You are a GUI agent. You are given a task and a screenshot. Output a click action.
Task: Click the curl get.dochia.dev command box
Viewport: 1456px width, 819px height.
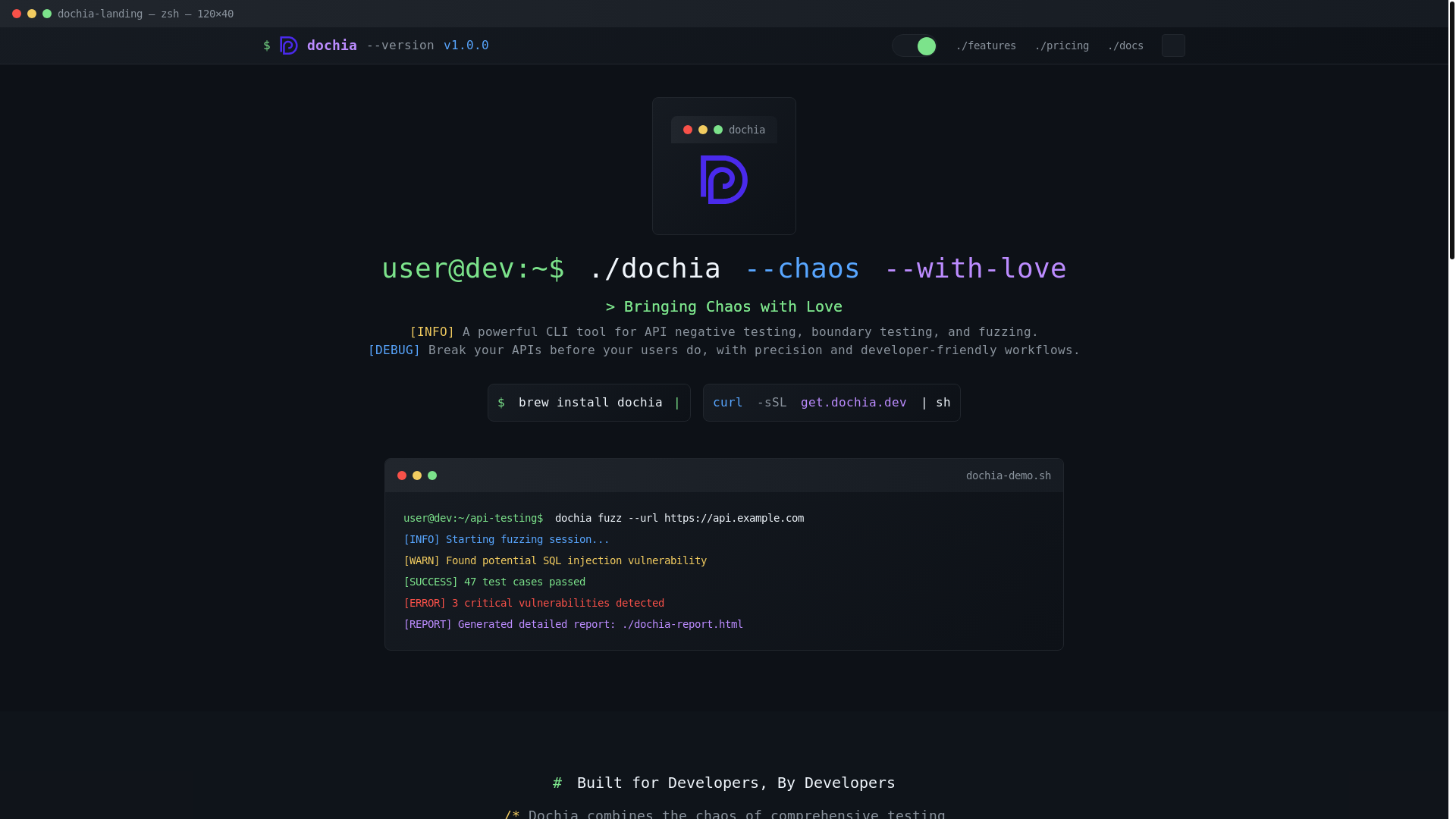click(832, 403)
